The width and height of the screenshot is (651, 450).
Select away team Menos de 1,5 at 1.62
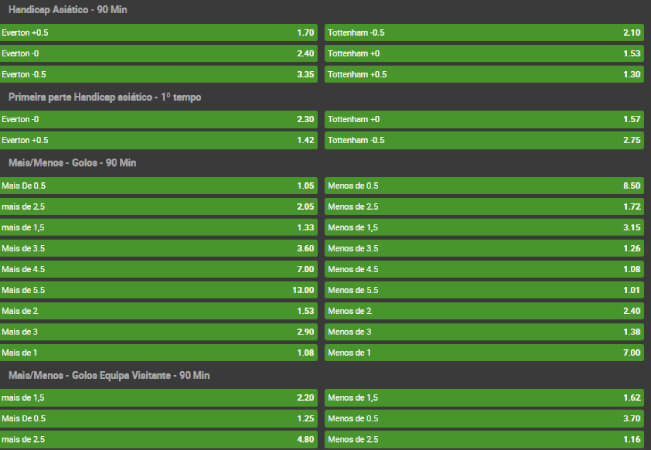click(x=484, y=398)
